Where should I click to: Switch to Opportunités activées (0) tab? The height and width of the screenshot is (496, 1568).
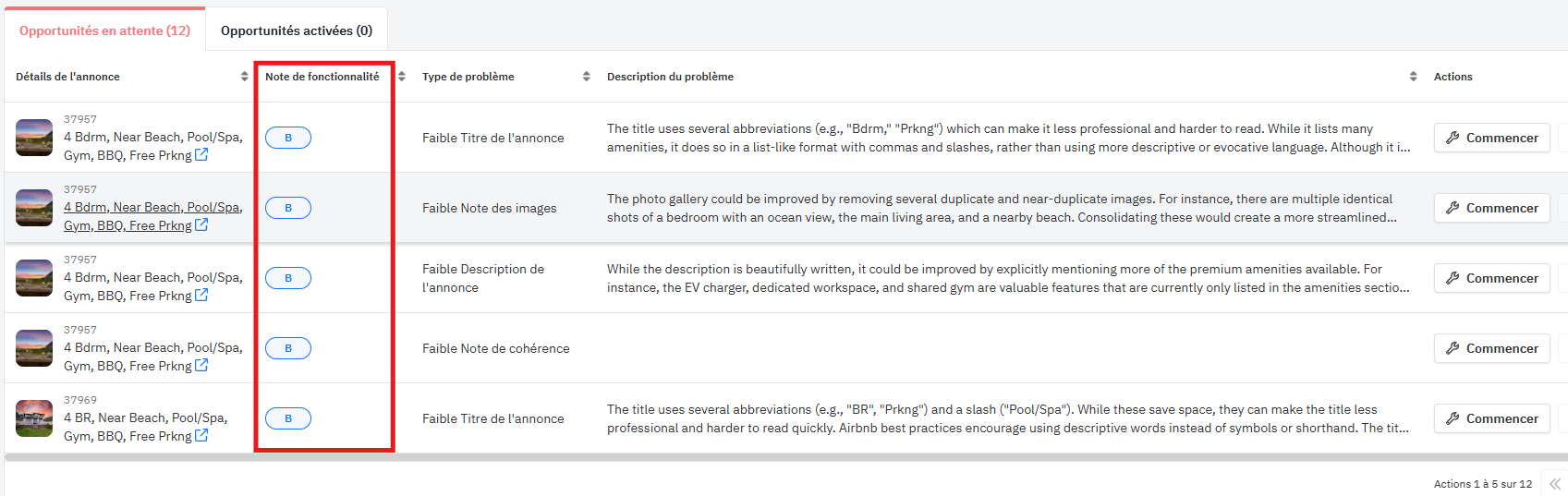pyautogui.click(x=297, y=30)
